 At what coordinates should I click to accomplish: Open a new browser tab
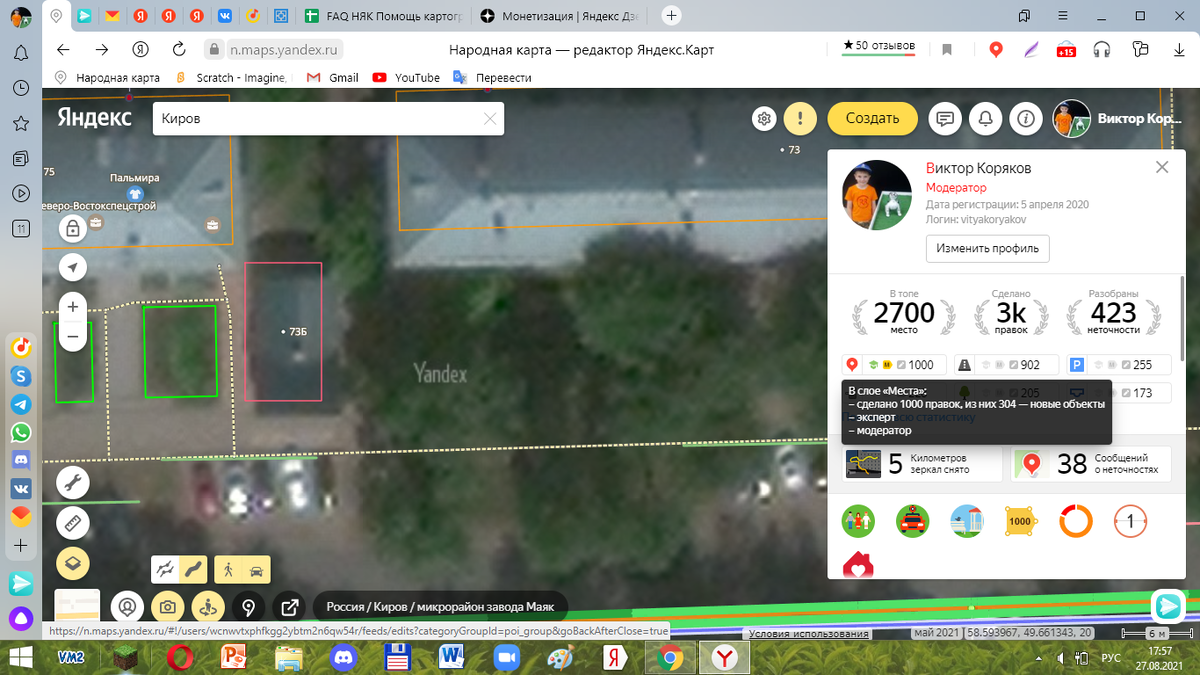[672, 16]
